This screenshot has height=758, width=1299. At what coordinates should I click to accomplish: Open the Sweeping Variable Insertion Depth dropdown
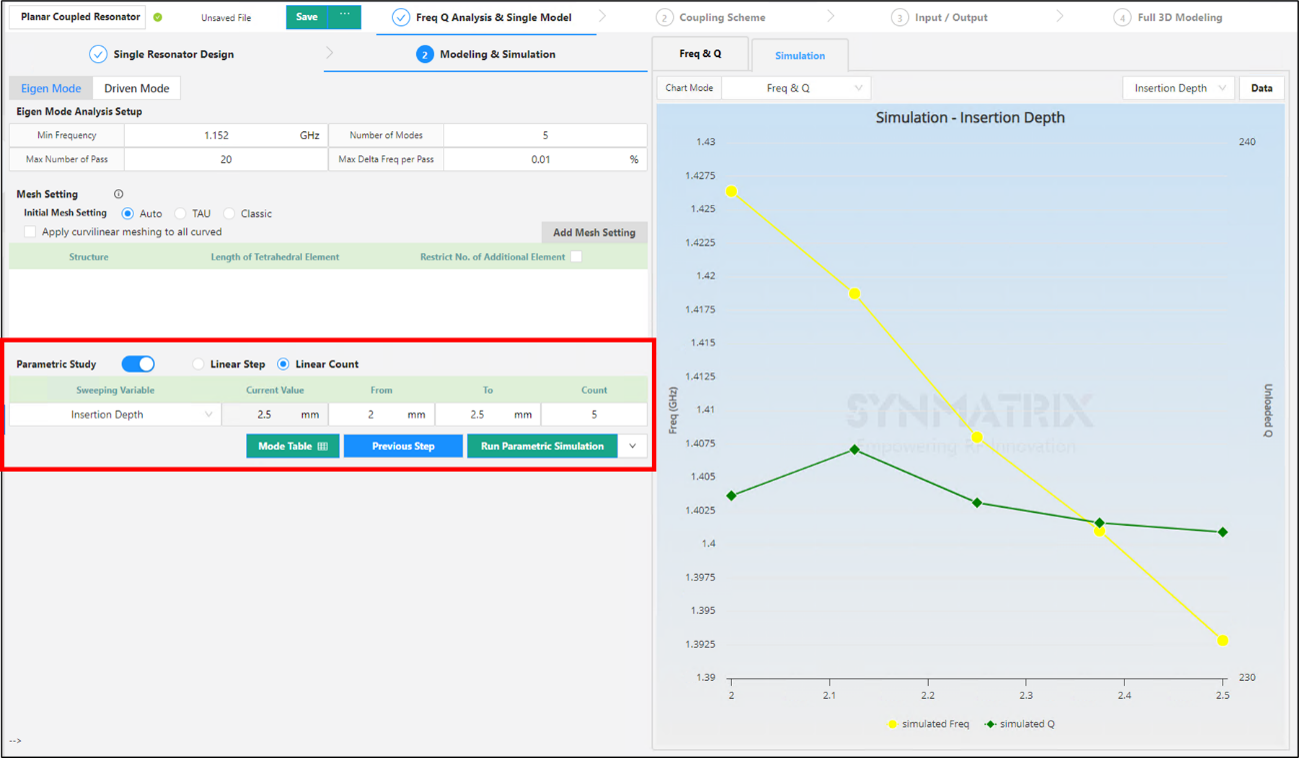click(x=115, y=415)
